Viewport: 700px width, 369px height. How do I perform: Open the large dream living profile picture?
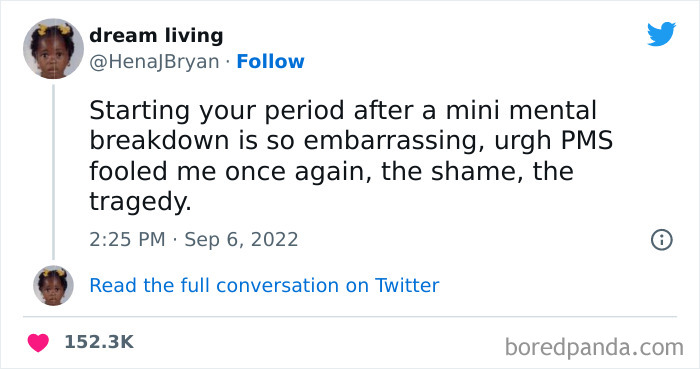tap(53, 49)
